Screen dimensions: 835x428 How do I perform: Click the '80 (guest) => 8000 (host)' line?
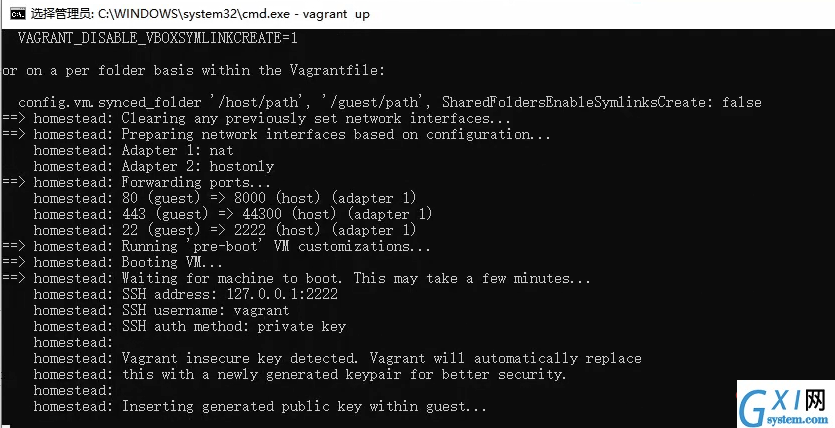tap(225, 198)
